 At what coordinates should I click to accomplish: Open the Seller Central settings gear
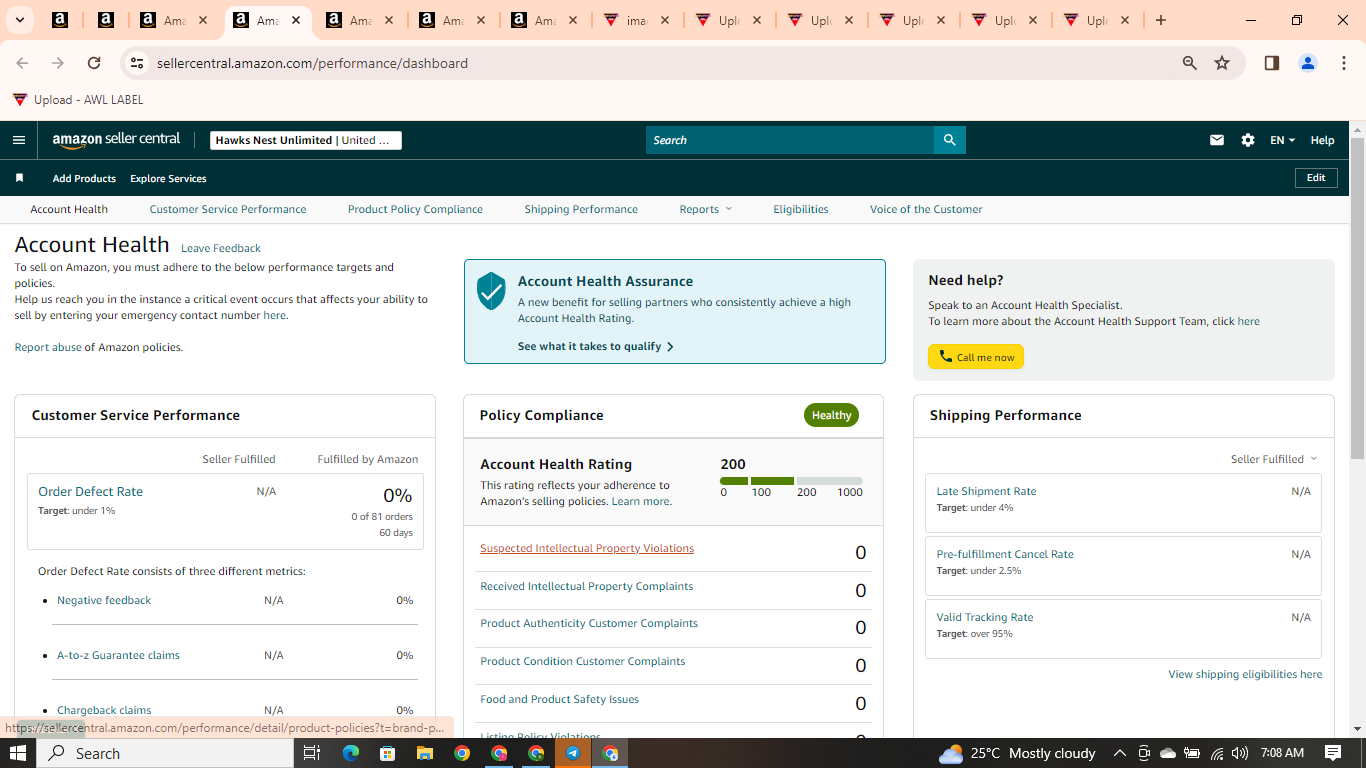pos(1248,140)
